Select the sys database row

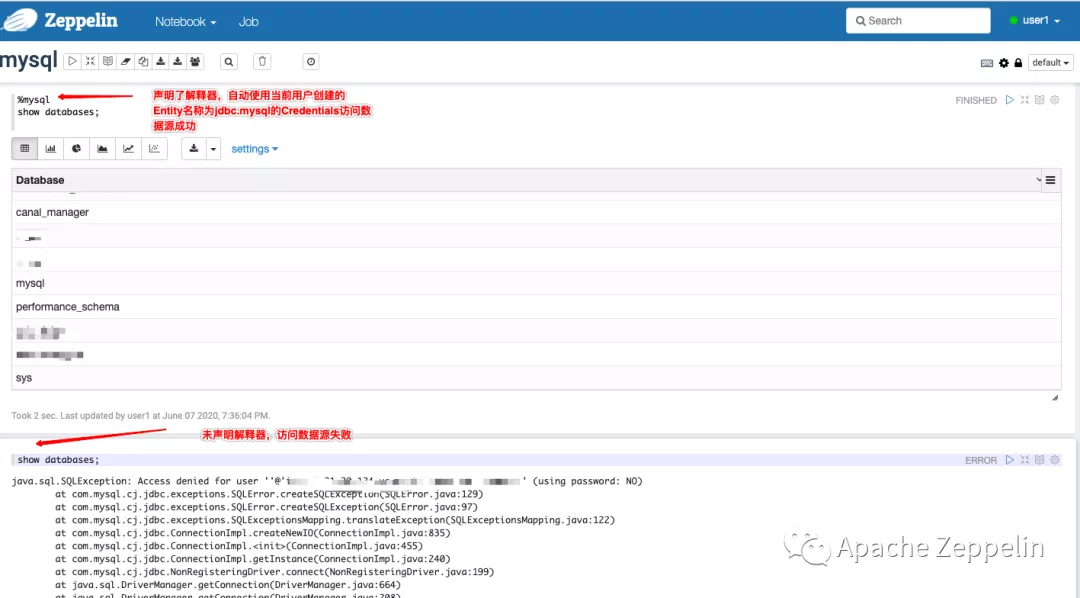click(536, 378)
